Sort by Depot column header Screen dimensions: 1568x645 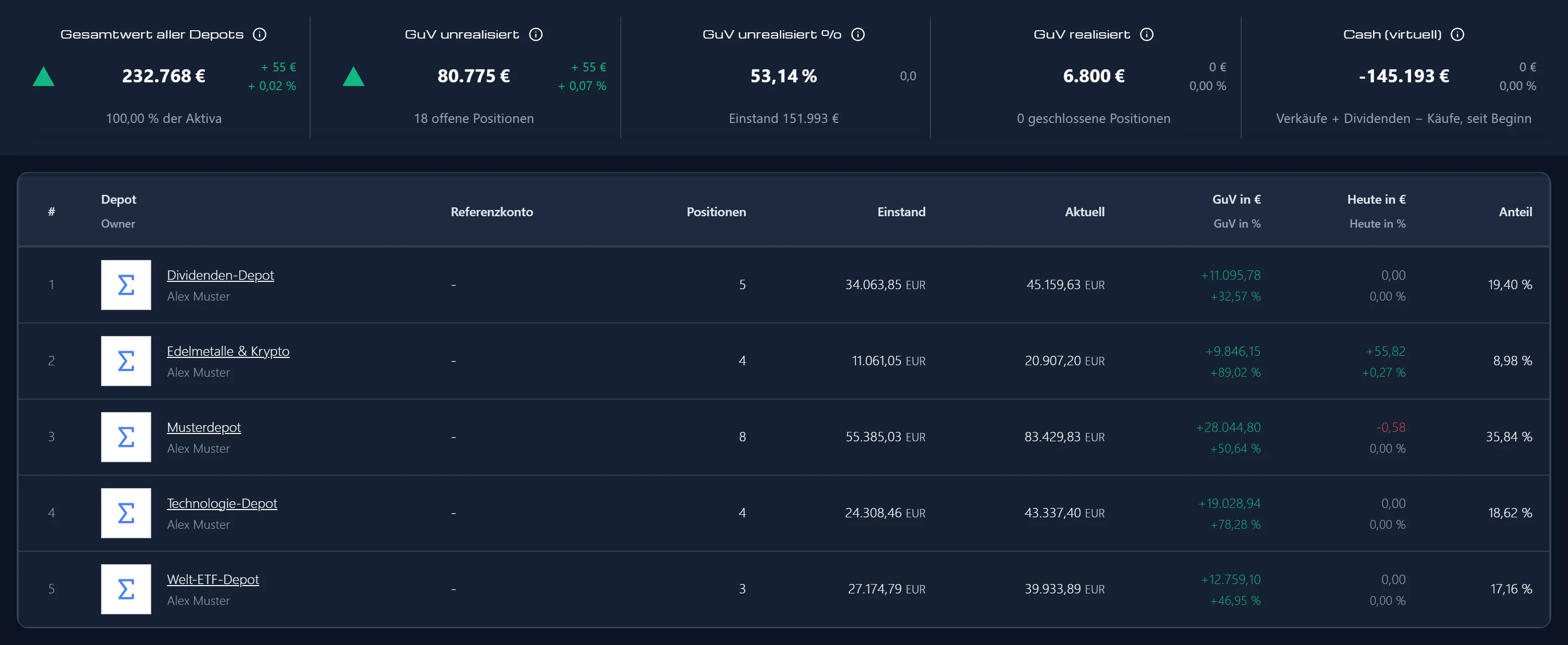[x=119, y=200]
